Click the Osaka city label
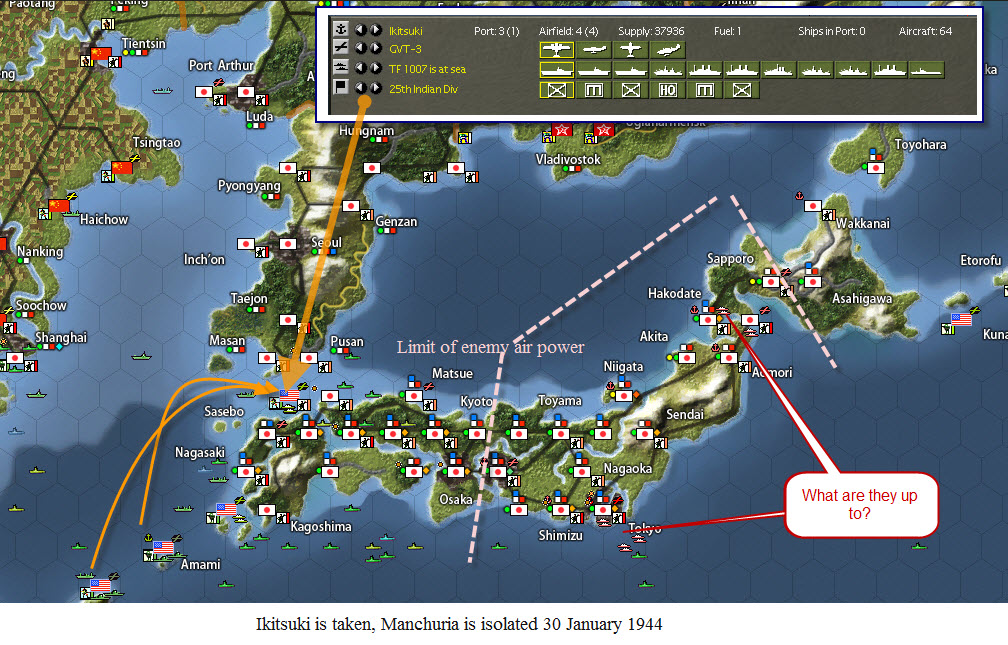 click(456, 499)
